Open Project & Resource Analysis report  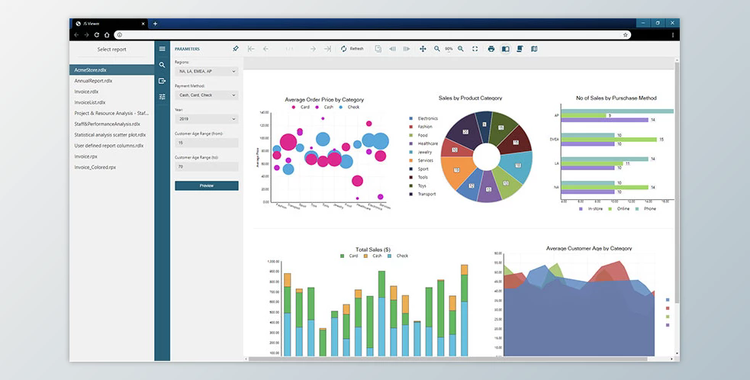pos(111,113)
